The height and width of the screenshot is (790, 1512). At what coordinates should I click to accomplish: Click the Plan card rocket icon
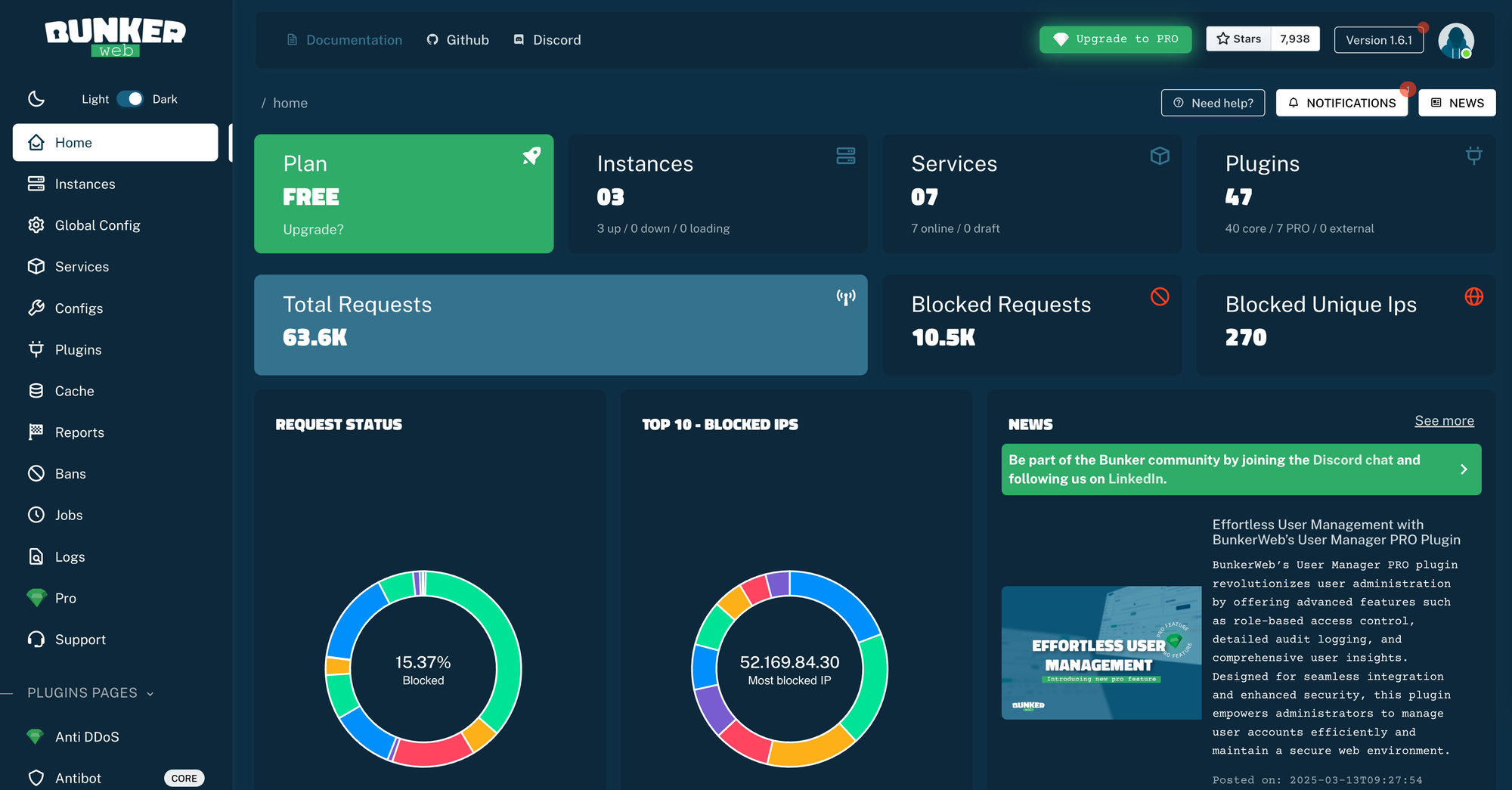pos(531,156)
